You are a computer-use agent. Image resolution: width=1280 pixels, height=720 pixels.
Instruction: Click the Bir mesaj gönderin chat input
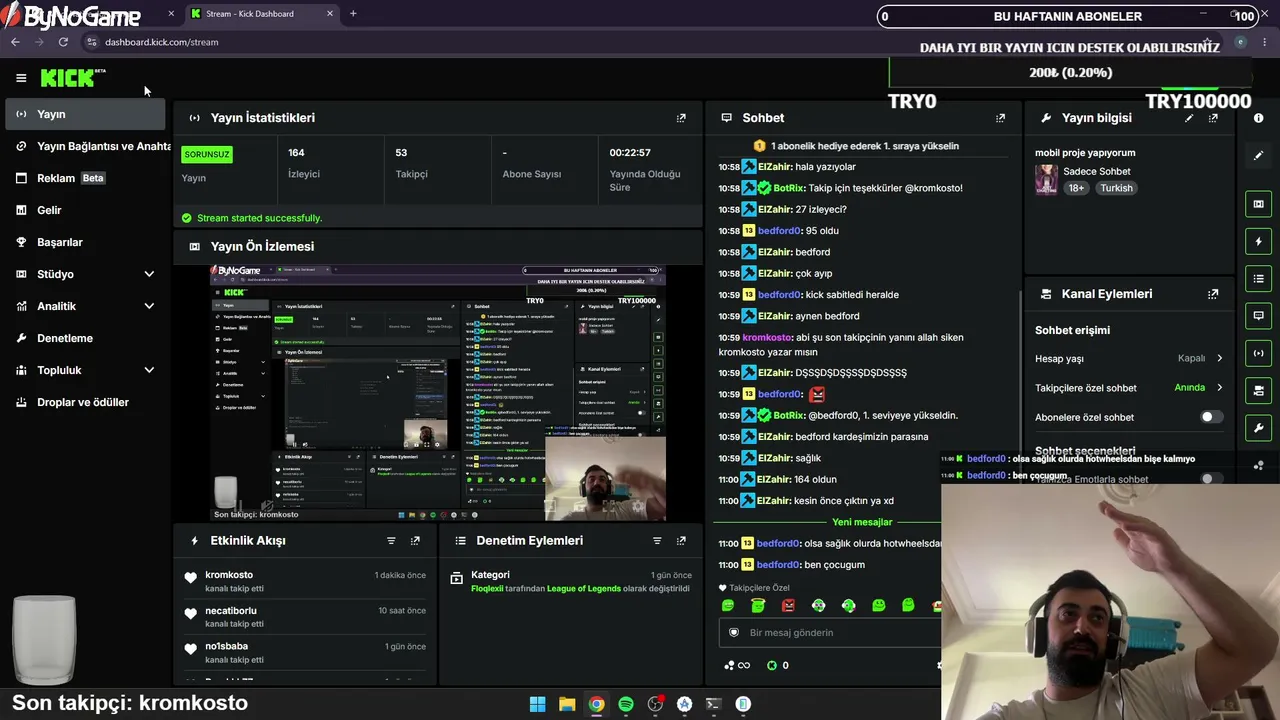[x=830, y=633]
